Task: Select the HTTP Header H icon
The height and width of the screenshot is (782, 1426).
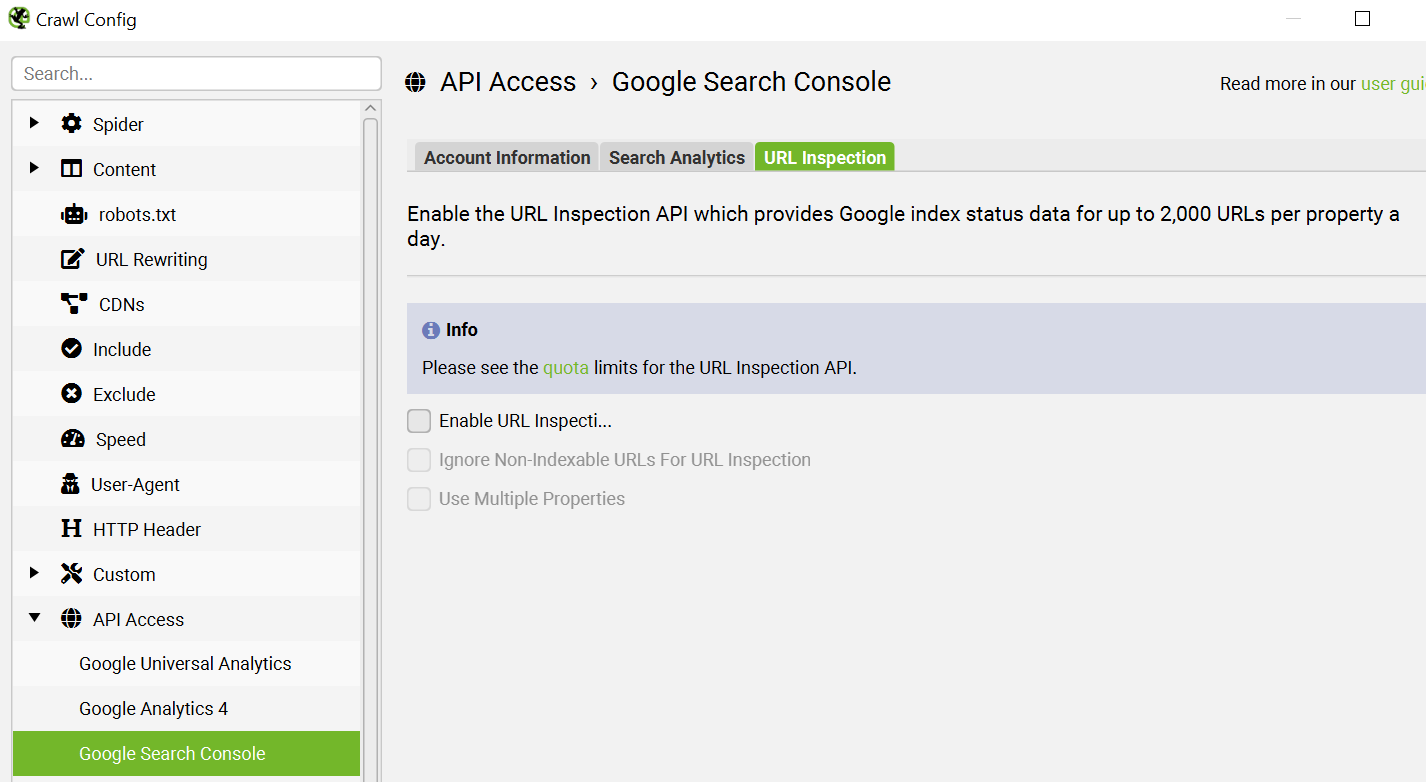Action: [71, 529]
